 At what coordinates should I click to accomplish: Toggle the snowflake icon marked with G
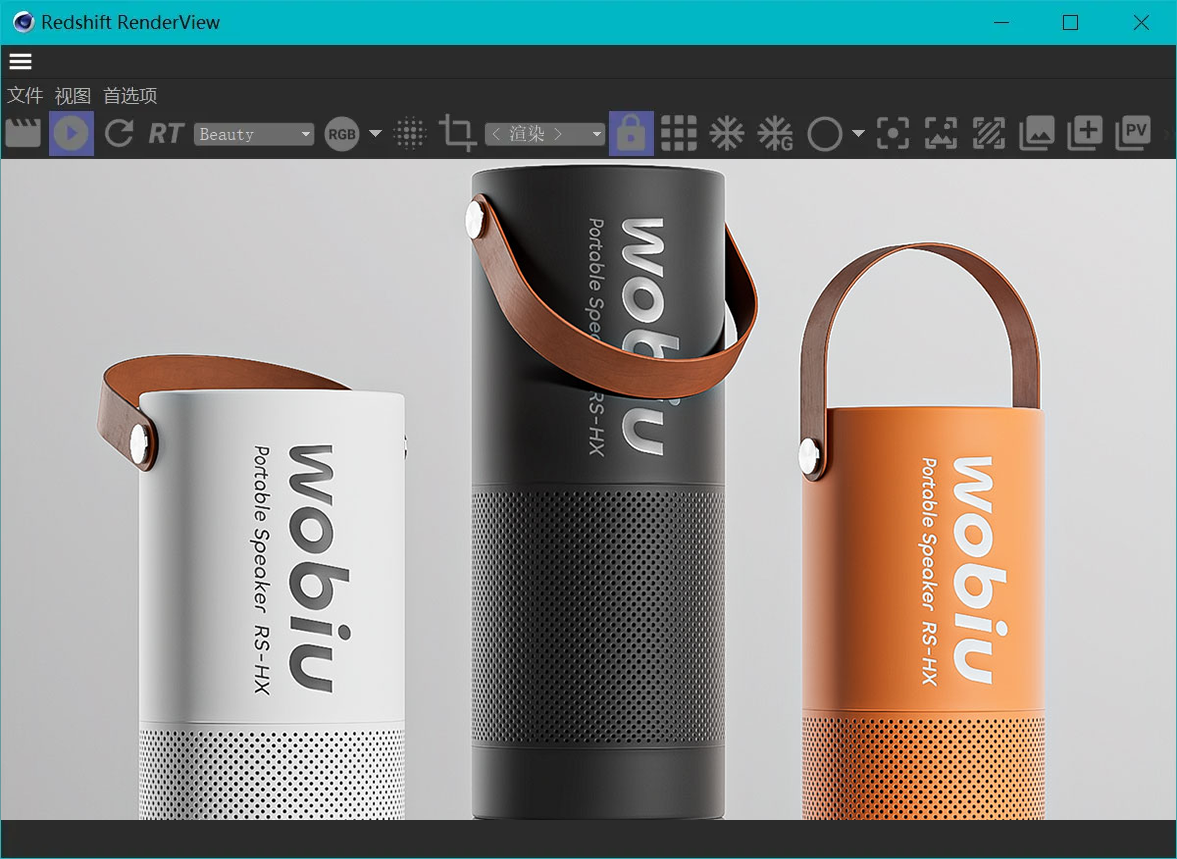click(775, 134)
